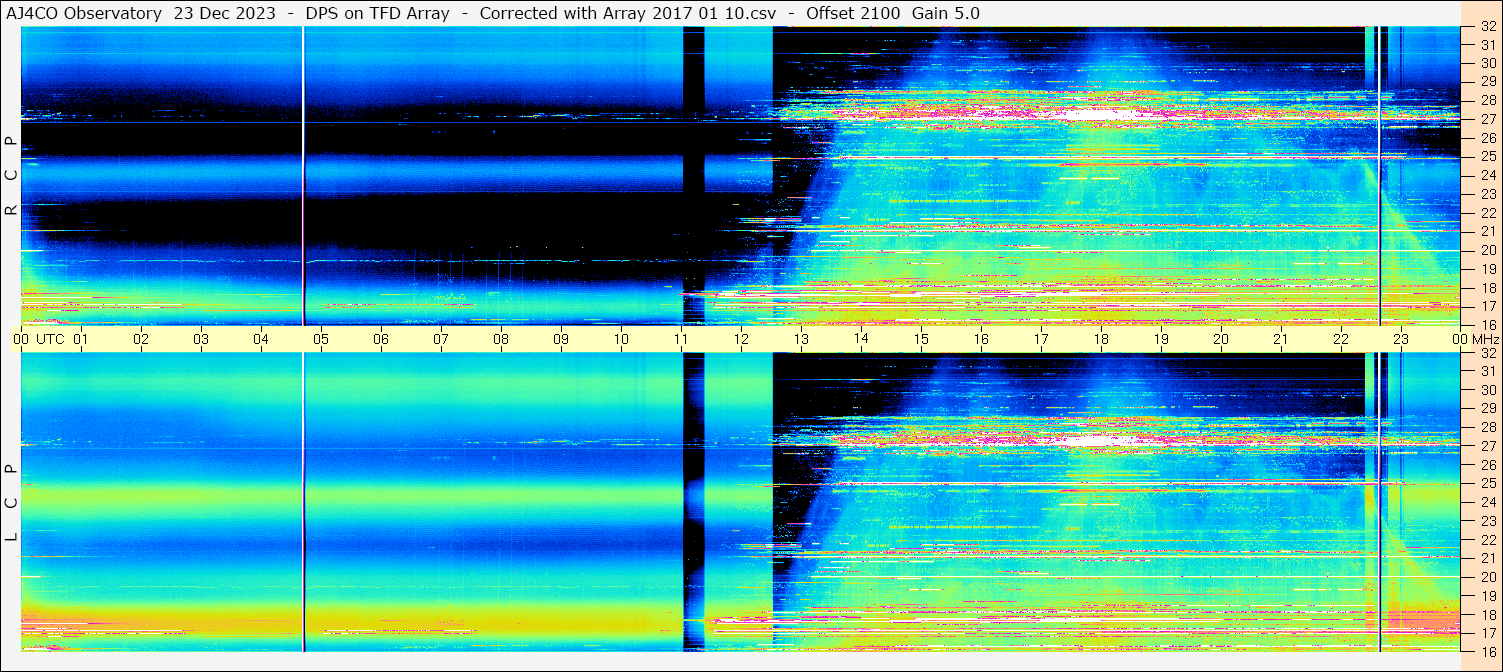This screenshot has width=1503, height=672.
Task: Select the 21 hour time axis marker
Action: pos(1281,339)
